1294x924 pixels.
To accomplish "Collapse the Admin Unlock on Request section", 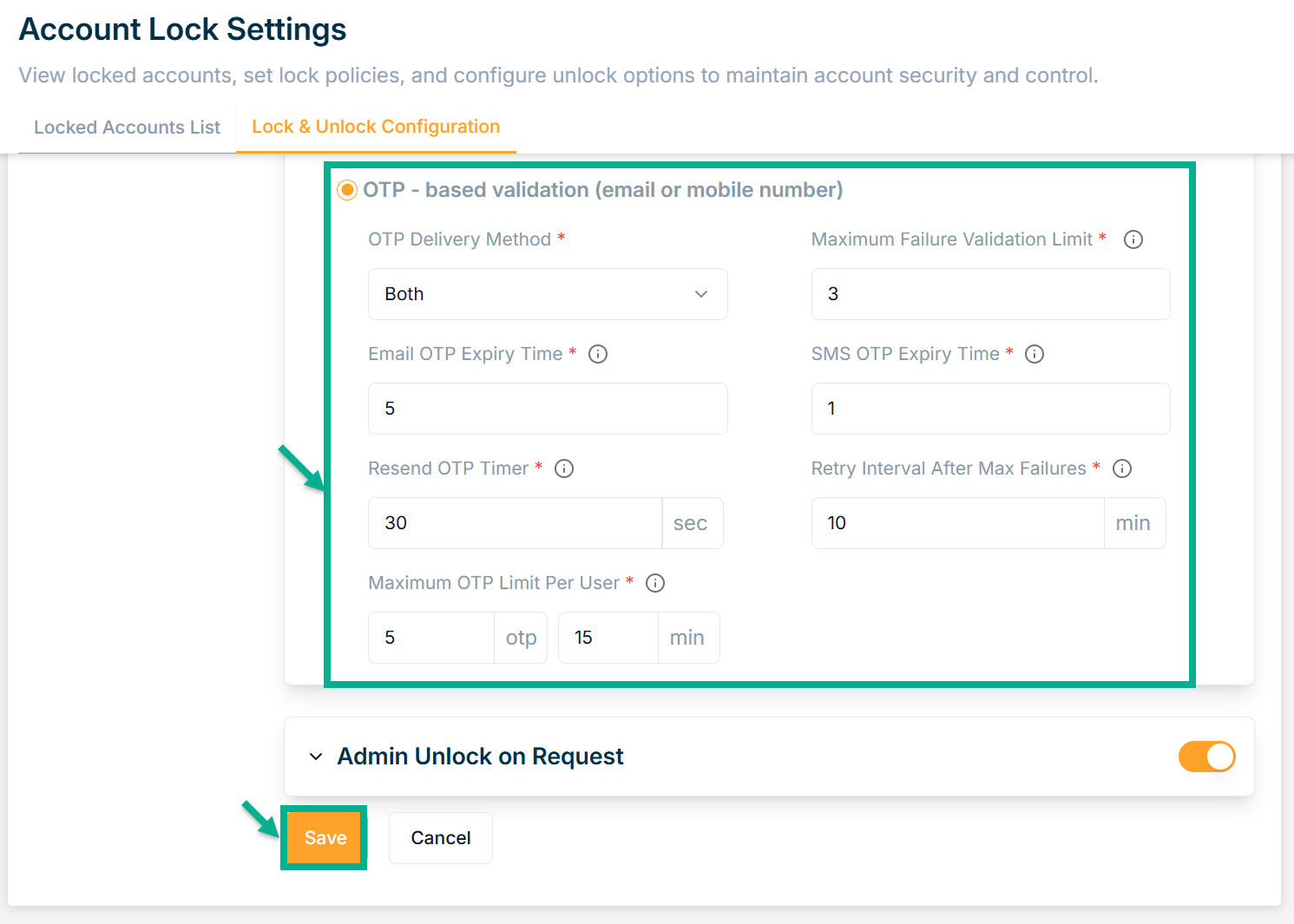I will [316, 757].
